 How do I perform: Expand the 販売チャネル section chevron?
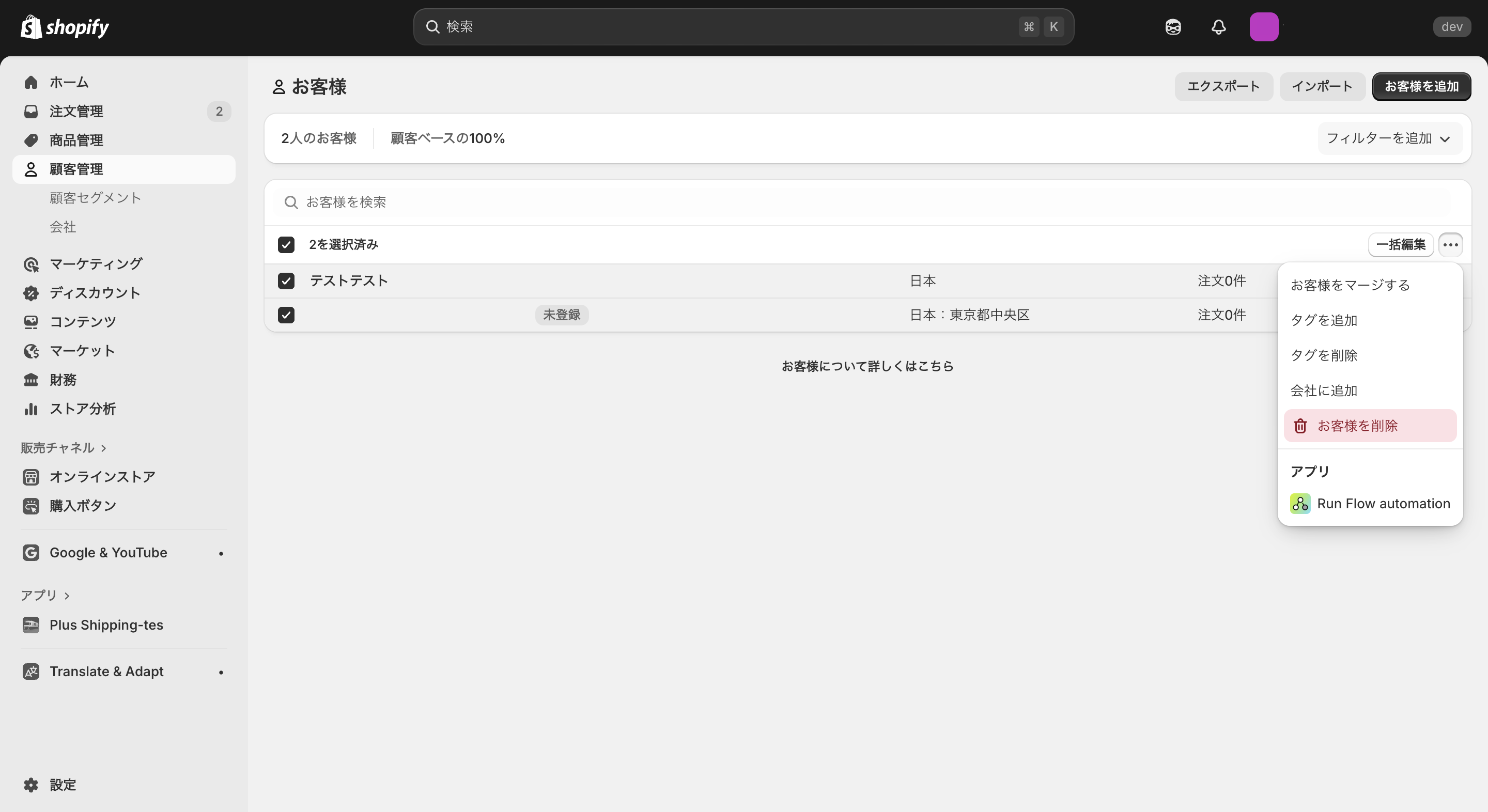click(x=104, y=448)
